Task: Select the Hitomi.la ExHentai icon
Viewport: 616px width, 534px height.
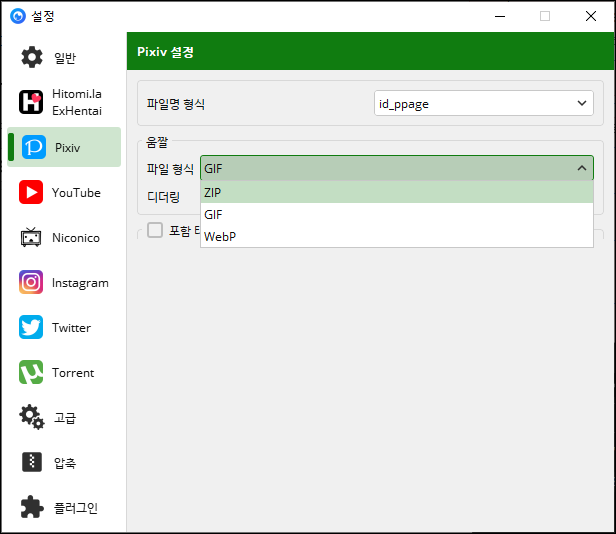Action: pos(31,102)
